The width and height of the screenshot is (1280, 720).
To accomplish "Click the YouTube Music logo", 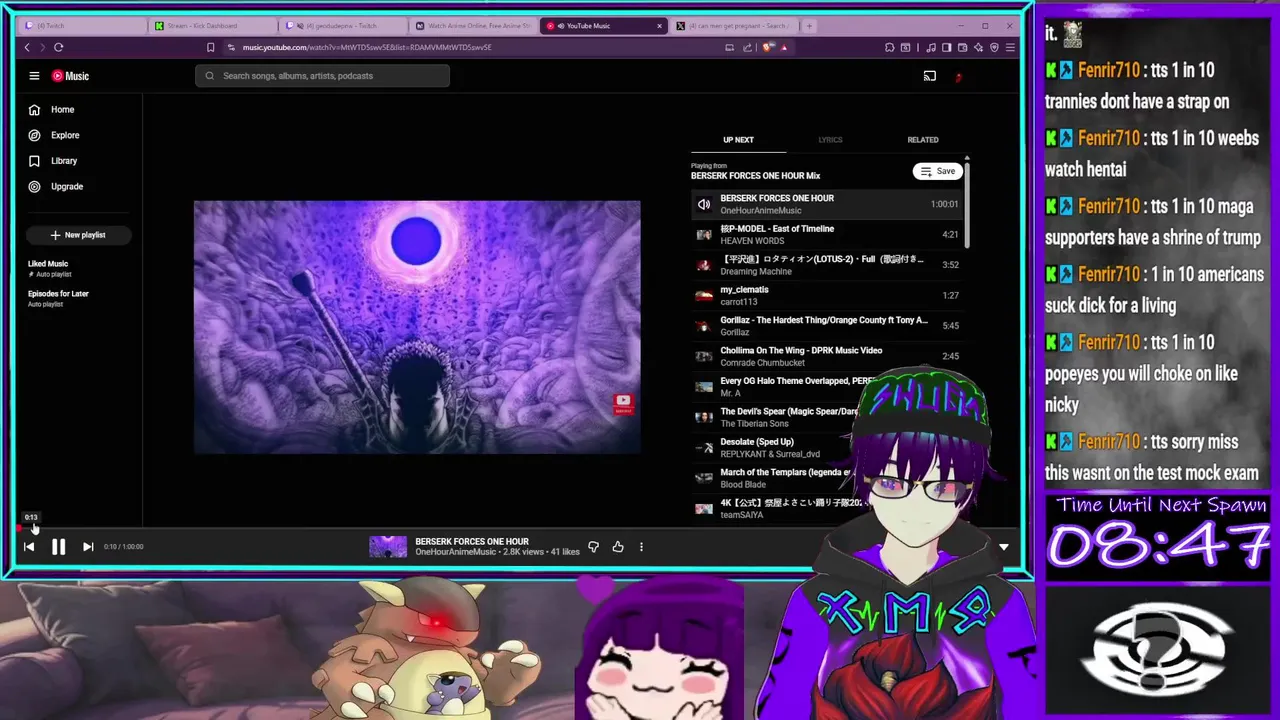I will tap(70, 76).
